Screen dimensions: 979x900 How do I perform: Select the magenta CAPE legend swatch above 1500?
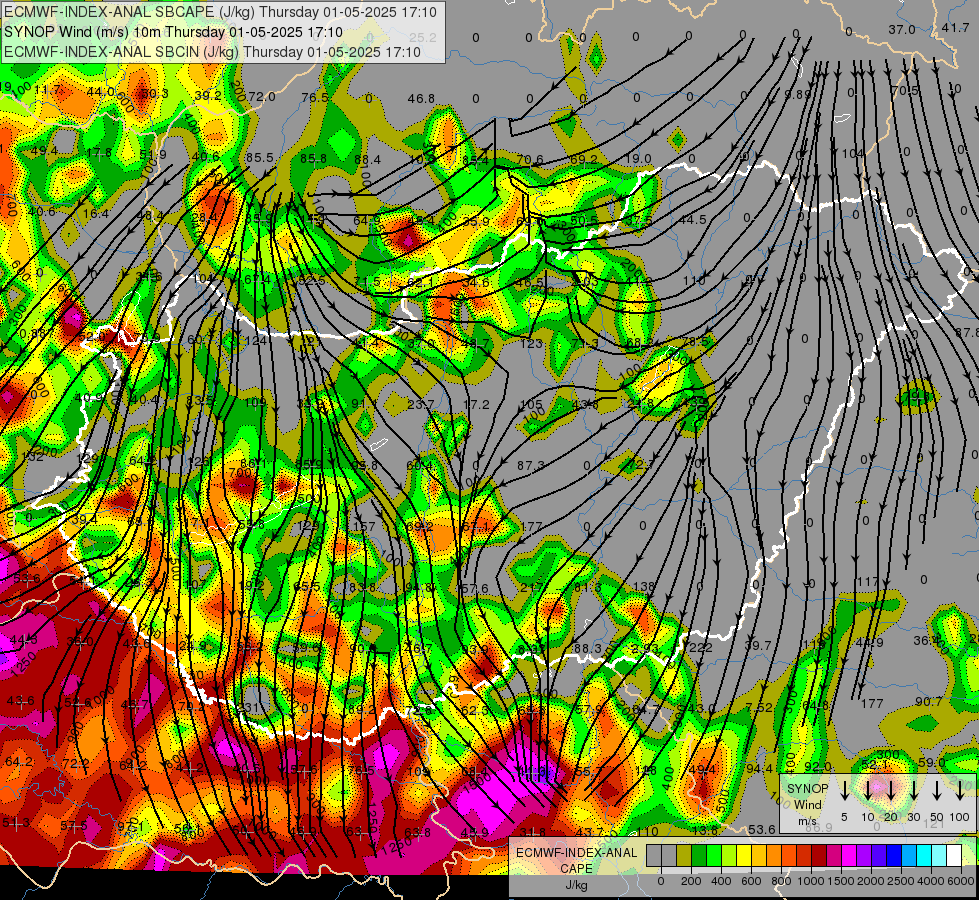pyautogui.click(x=849, y=855)
